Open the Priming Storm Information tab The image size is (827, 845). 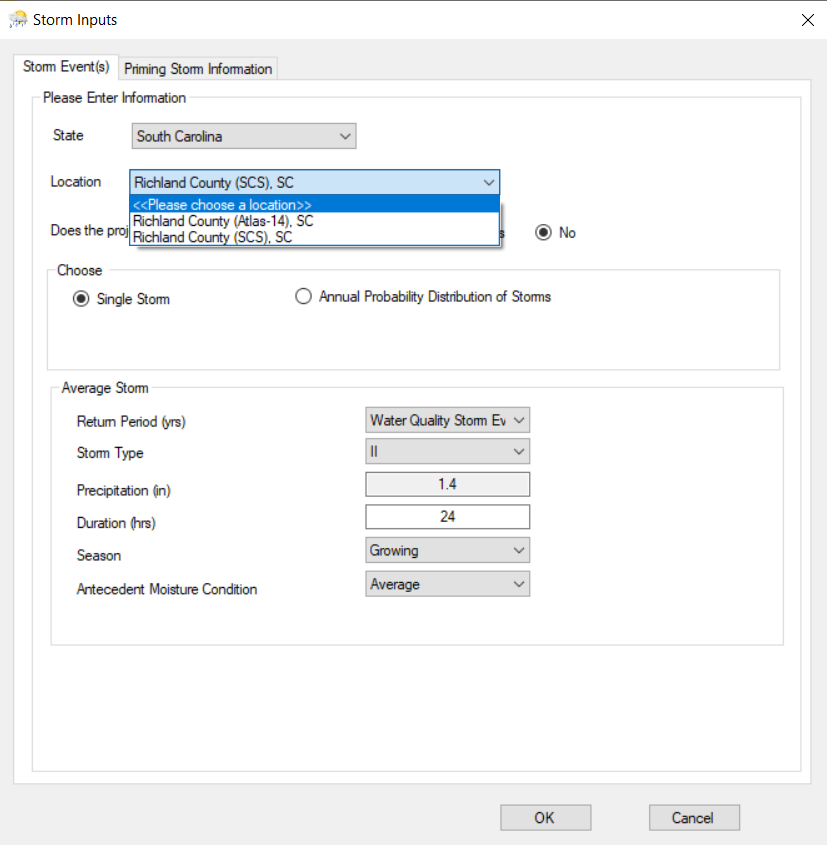tap(197, 69)
